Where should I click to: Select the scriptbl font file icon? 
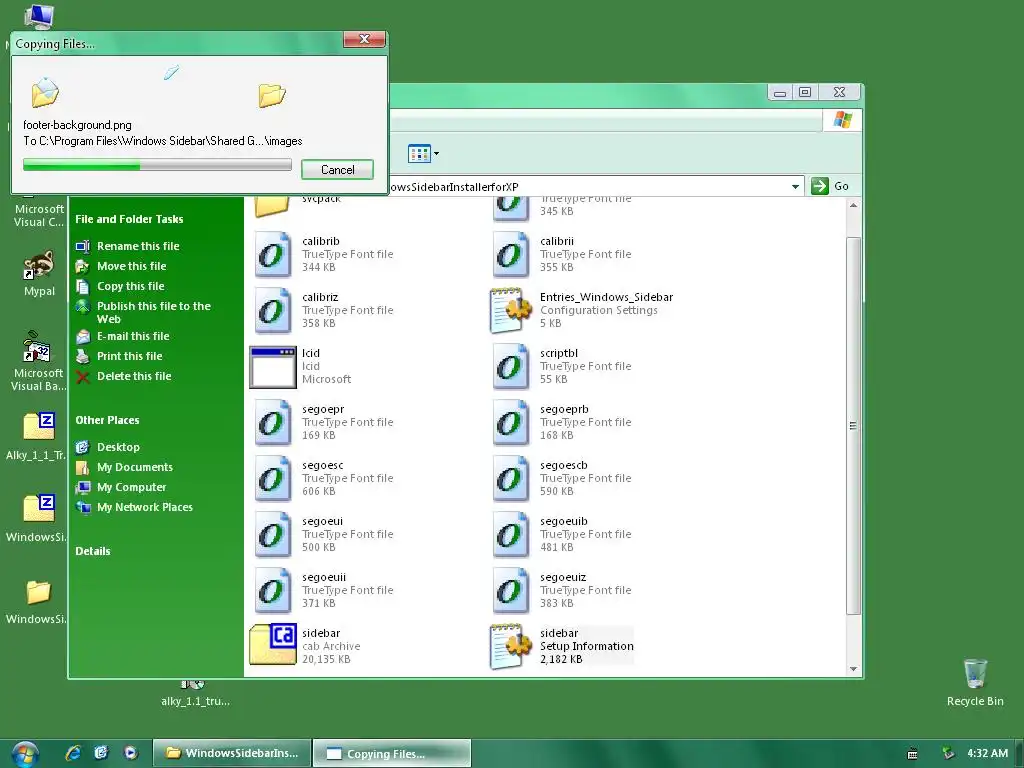coord(511,367)
